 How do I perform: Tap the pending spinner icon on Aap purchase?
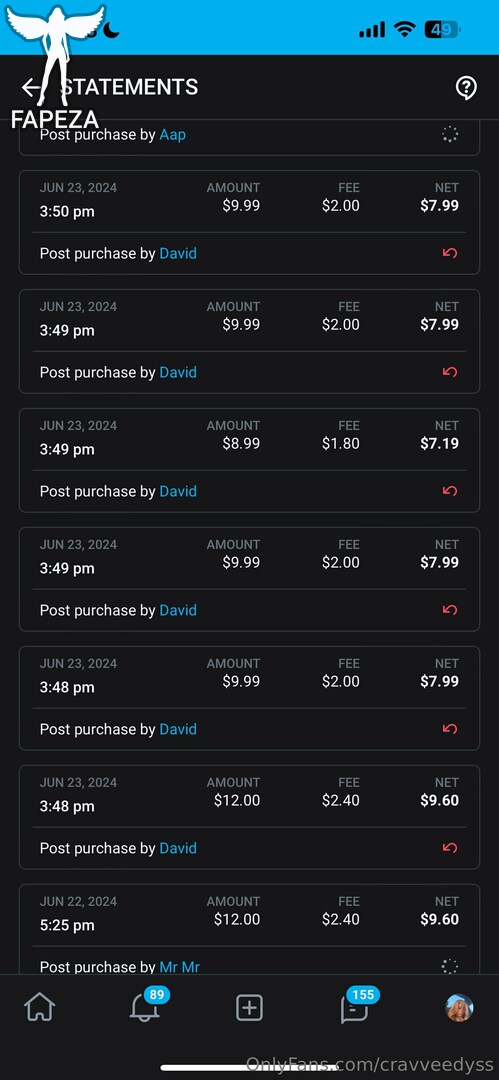click(x=449, y=134)
